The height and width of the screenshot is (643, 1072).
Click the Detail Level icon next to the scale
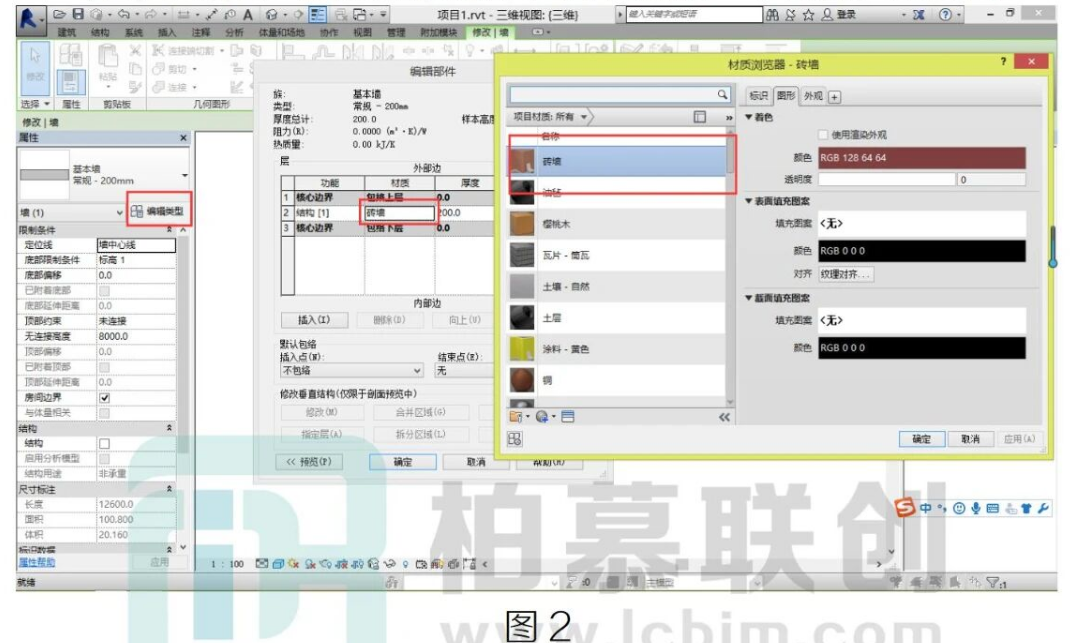[x=261, y=564]
